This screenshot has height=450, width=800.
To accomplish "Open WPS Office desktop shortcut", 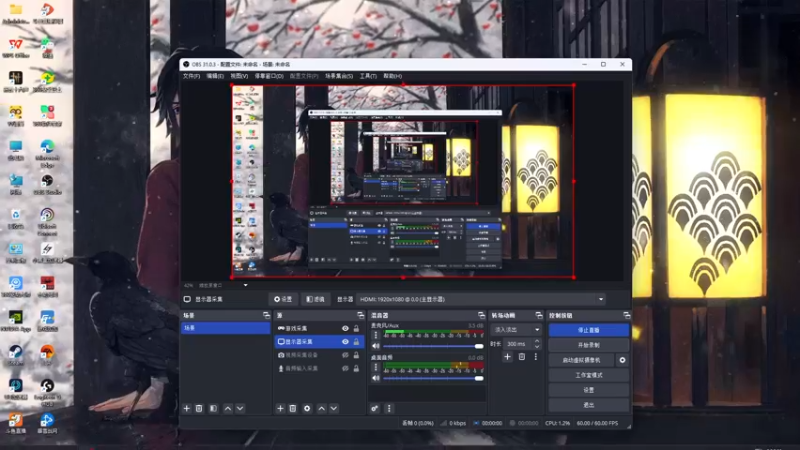I will coord(15,48).
